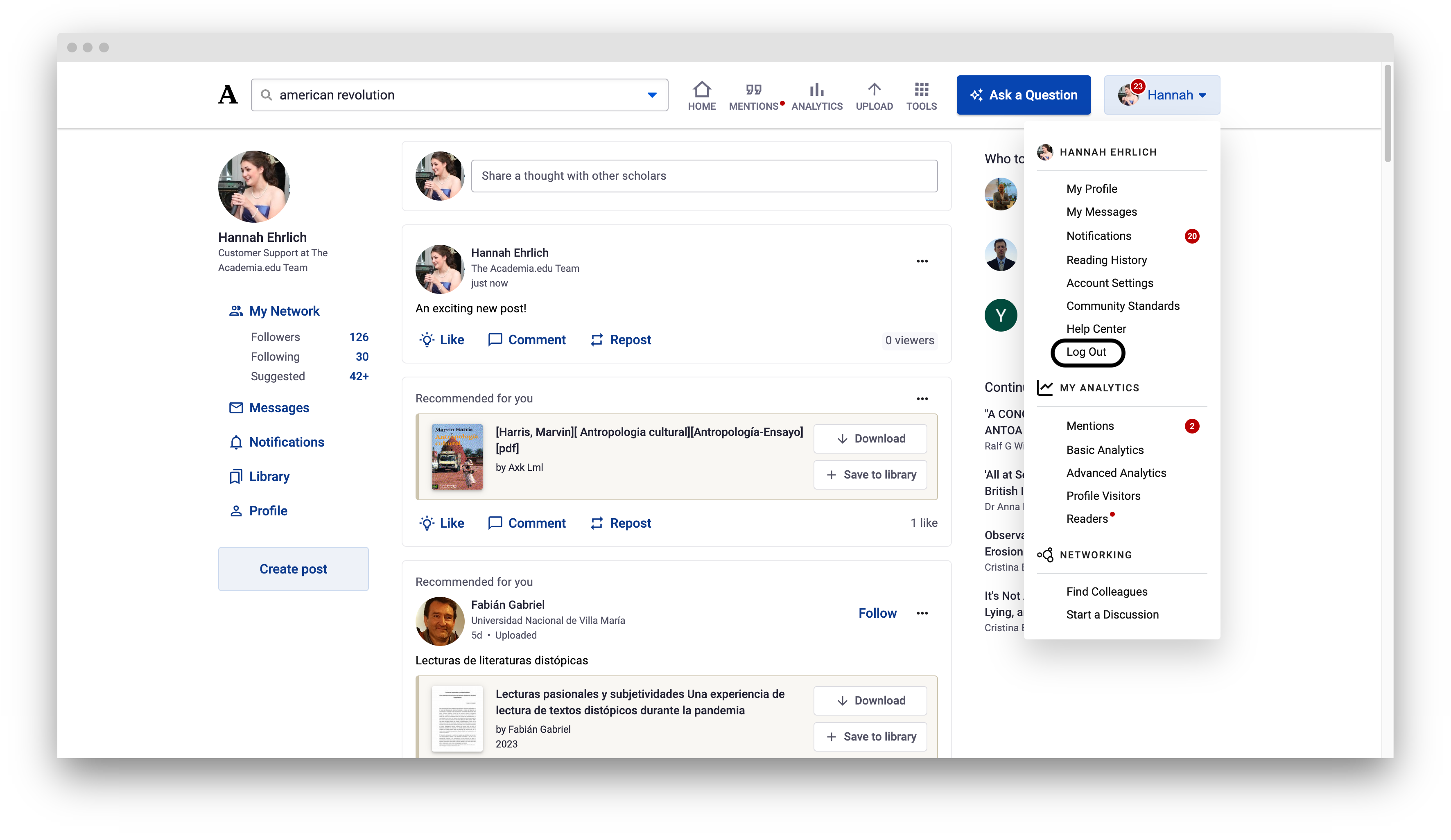
Task: Click the Notifications bell icon in sidebar
Action: (x=236, y=442)
